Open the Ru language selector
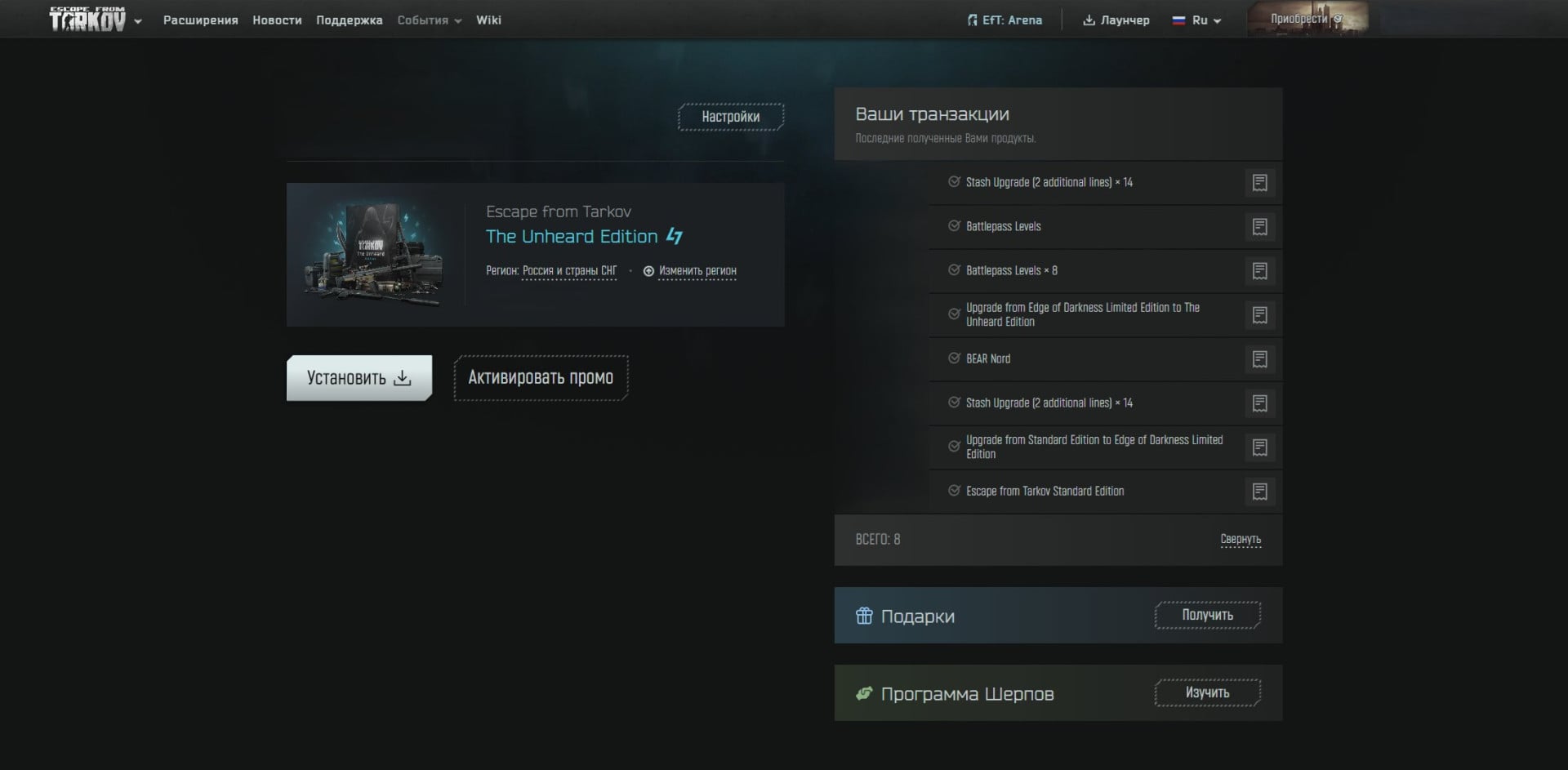Image resolution: width=1568 pixels, height=770 pixels. [x=1197, y=20]
